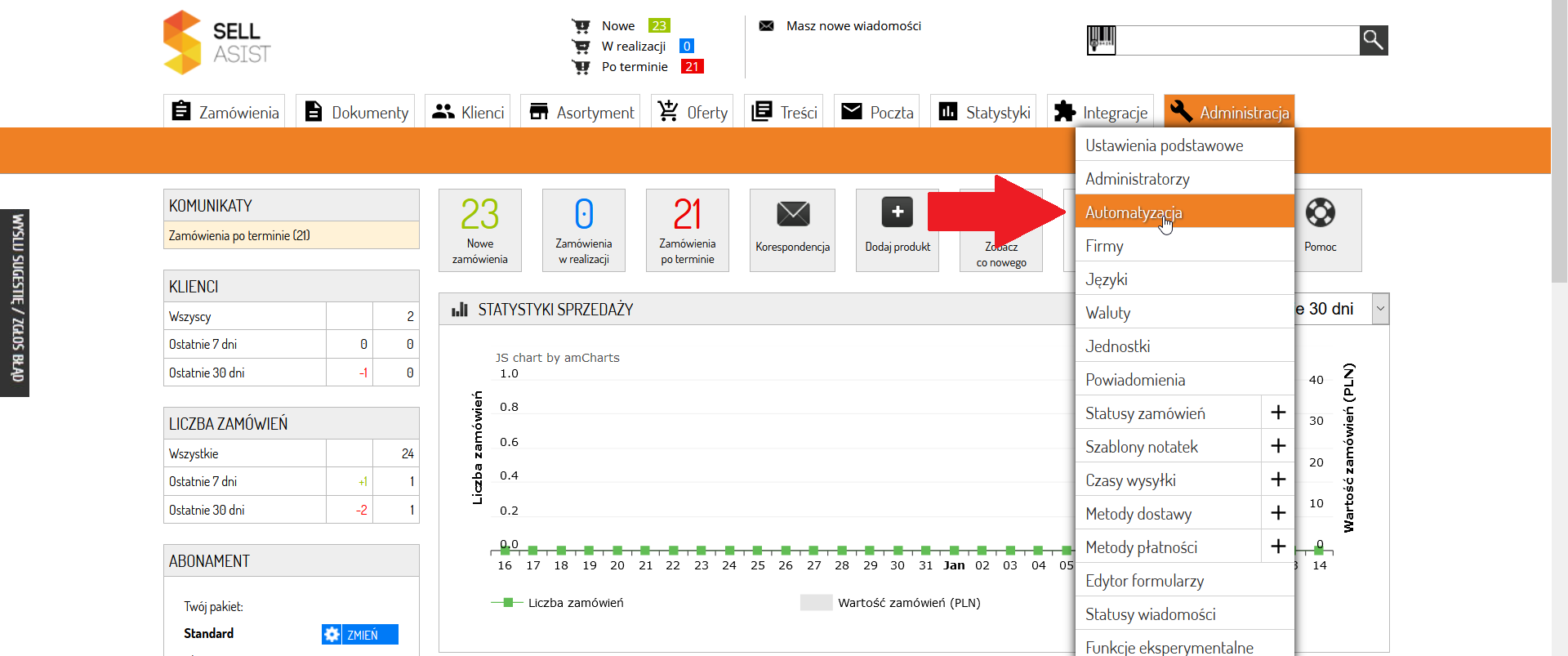The image size is (1568, 656).
Task: Open the 21 Zamówienia po terminie tile
Action: pos(688,230)
